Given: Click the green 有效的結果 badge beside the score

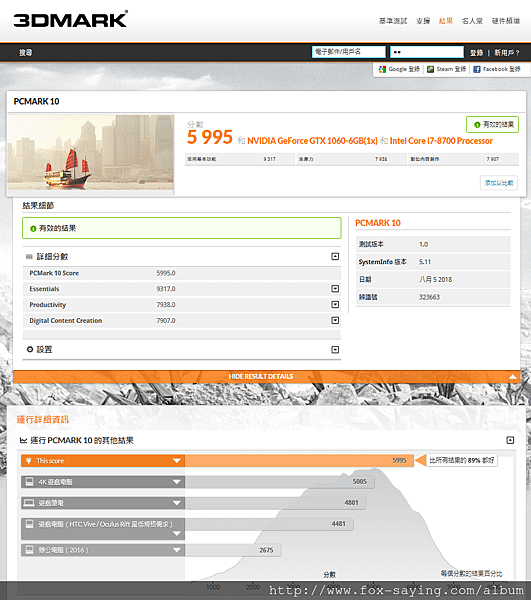Looking at the screenshot, I should [x=492, y=125].
